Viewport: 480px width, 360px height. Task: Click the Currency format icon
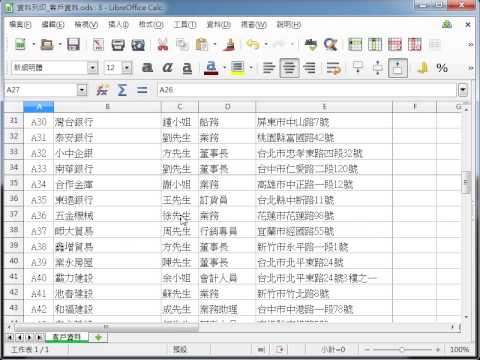pos(423,68)
